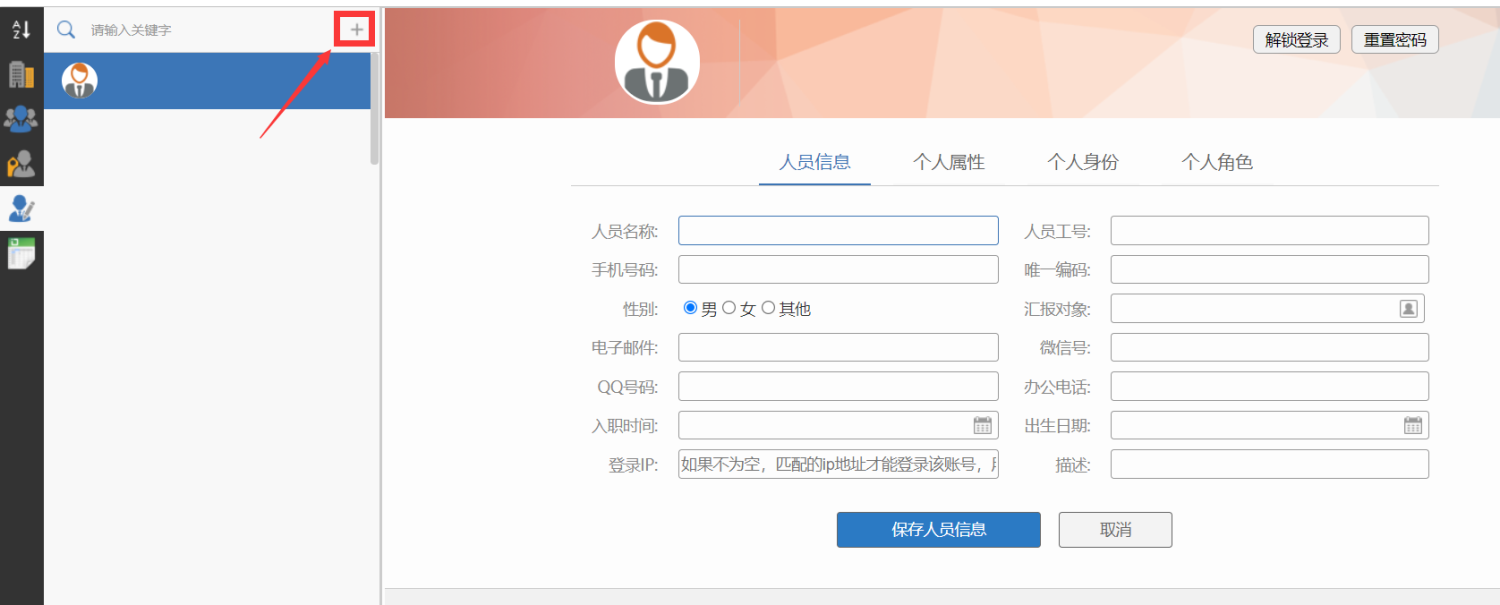
Task: Select the 男 radio button
Action: 690,308
